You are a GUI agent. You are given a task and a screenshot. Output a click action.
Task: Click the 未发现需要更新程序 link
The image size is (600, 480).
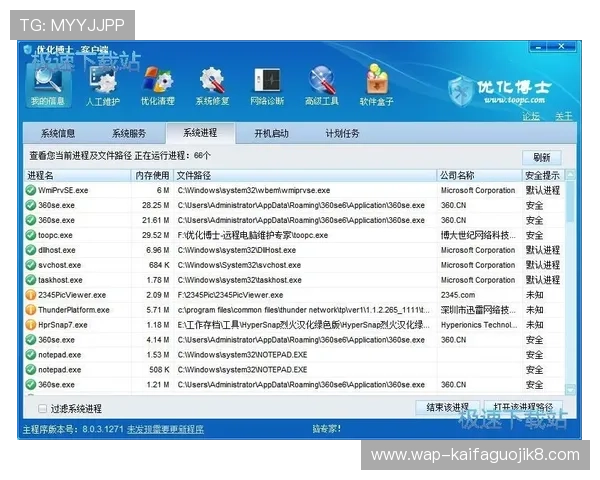[165, 429]
